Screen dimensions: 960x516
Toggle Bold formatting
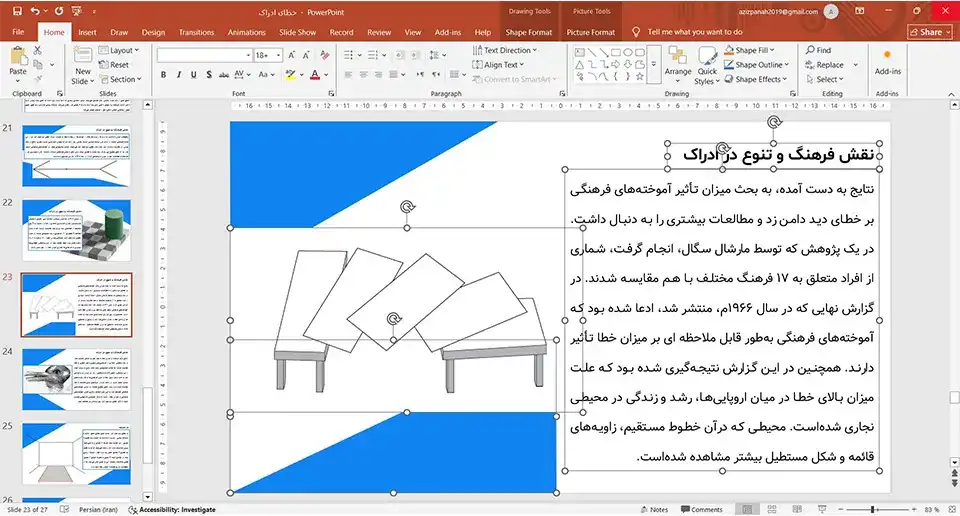tap(163, 75)
